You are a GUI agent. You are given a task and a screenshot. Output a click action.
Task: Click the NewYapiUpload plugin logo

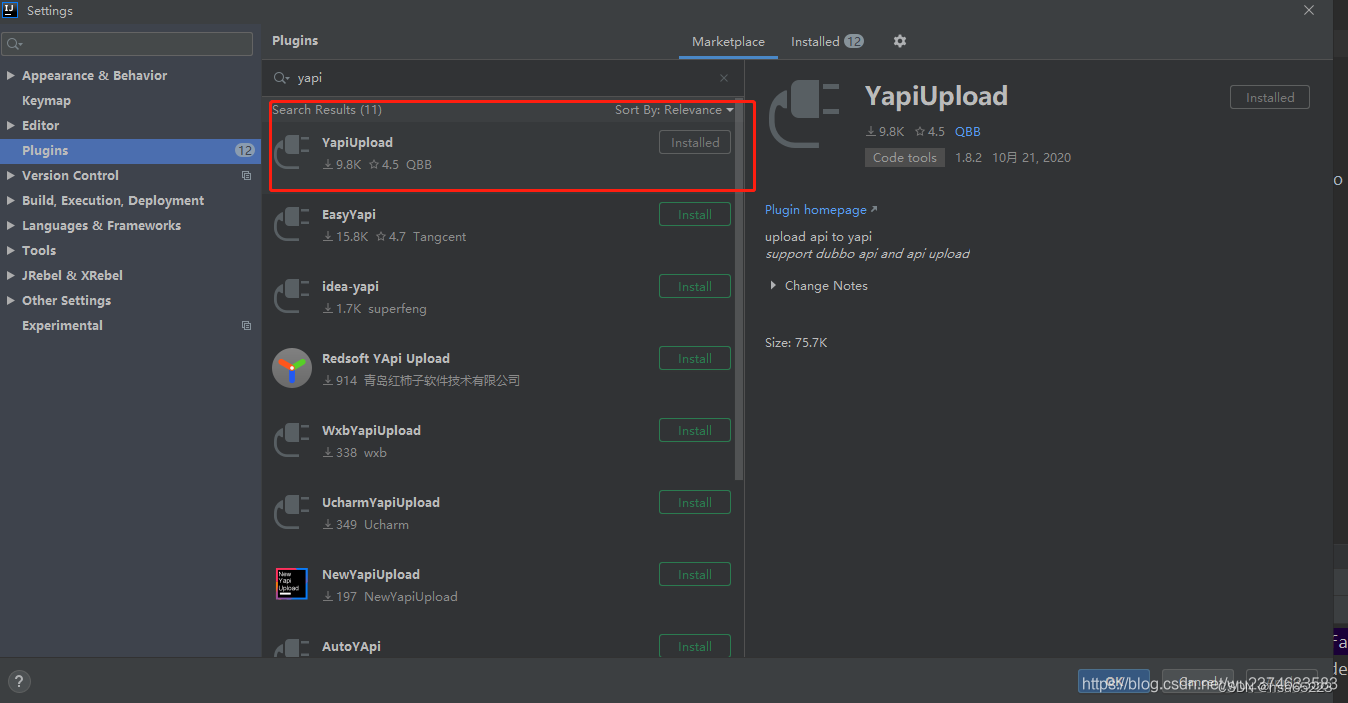[292, 584]
